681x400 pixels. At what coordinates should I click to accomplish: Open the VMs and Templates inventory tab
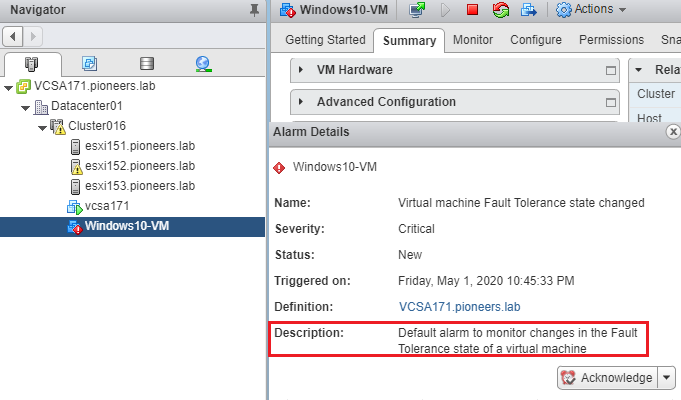89,63
